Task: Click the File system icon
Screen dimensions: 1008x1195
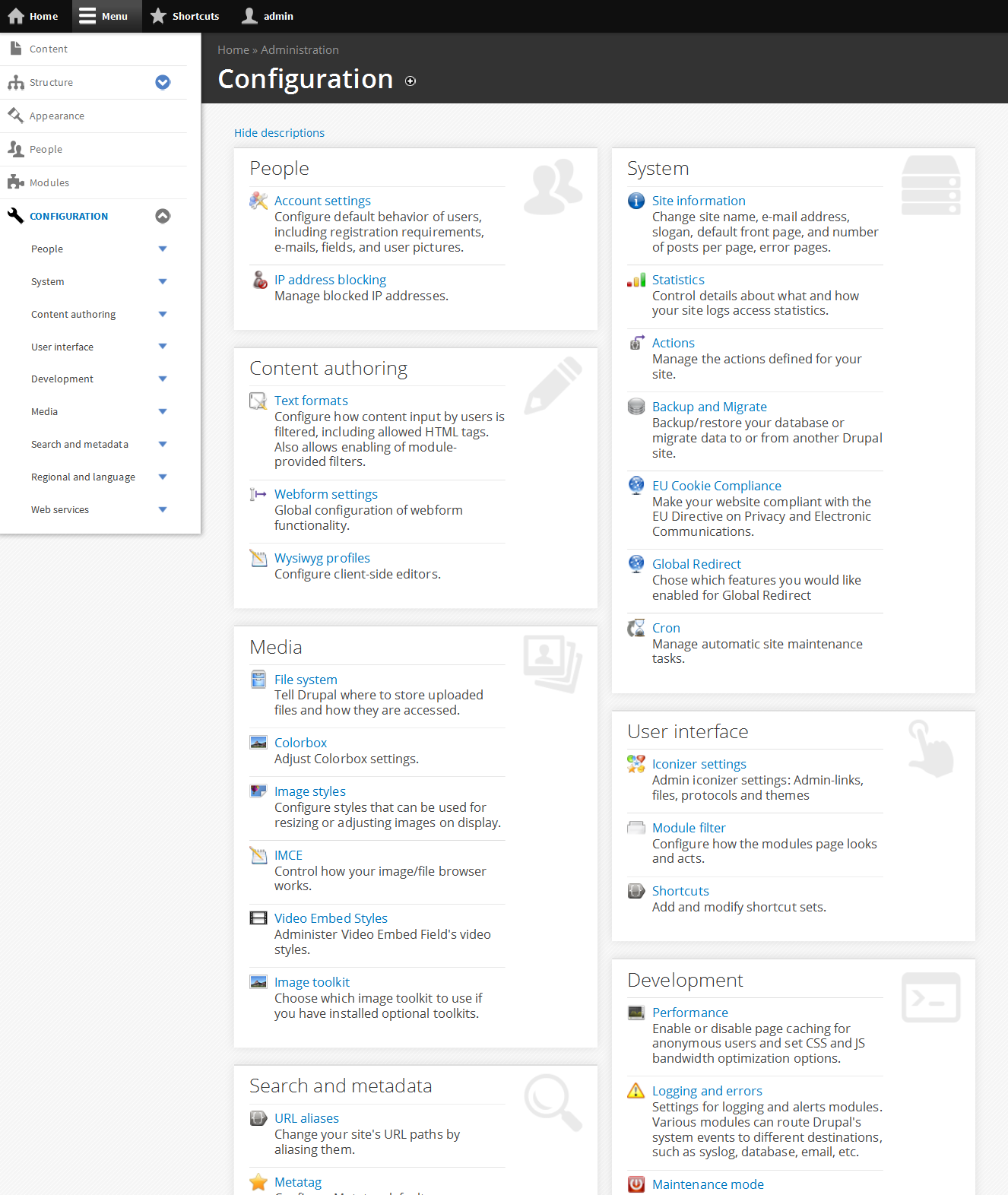Action: tap(258, 679)
